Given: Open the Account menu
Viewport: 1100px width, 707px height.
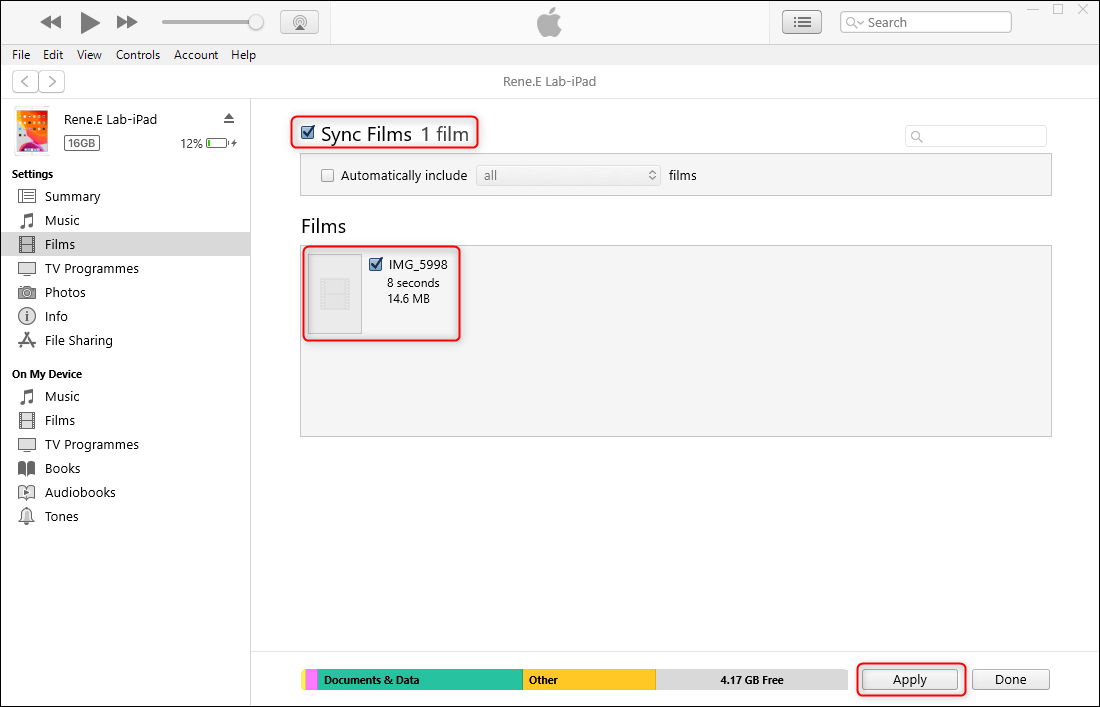Looking at the screenshot, I should pyautogui.click(x=196, y=55).
